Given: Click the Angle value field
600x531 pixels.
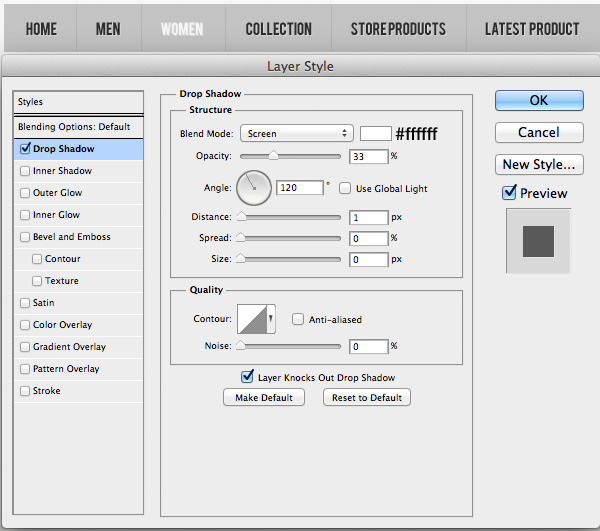Looking at the screenshot, I should click(300, 187).
